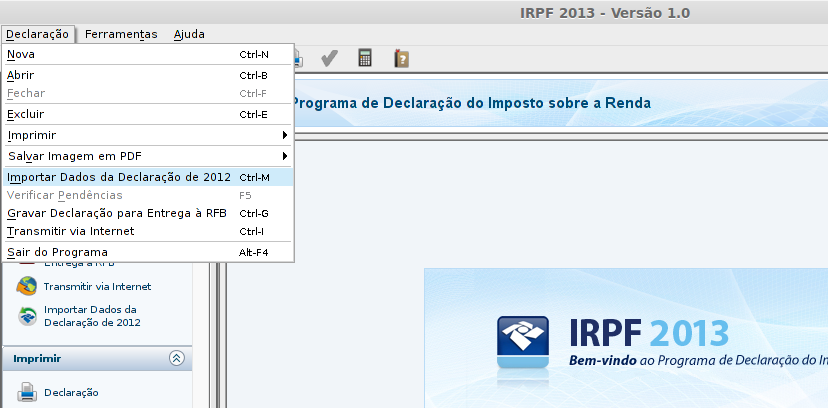The width and height of the screenshot is (828, 408).
Task: Choose Abrir menu entry
Action: point(148,75)
